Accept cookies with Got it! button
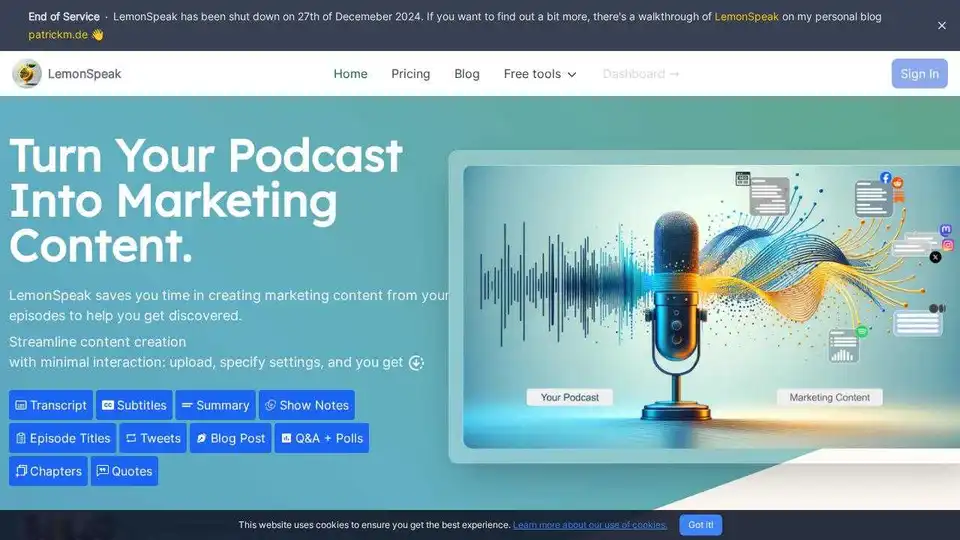 pyautogui.click(x=700, y=525)
